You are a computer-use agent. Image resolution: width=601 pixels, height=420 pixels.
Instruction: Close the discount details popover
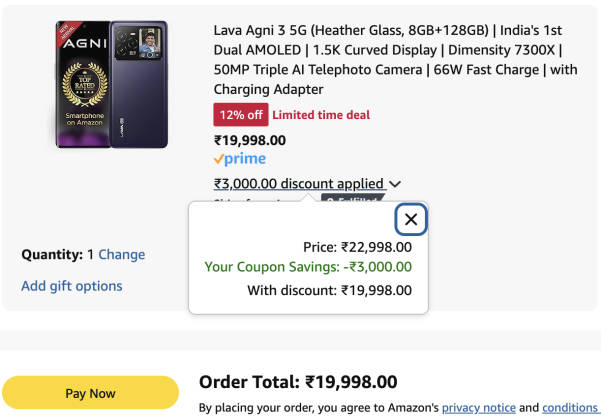tap(411, 220)
